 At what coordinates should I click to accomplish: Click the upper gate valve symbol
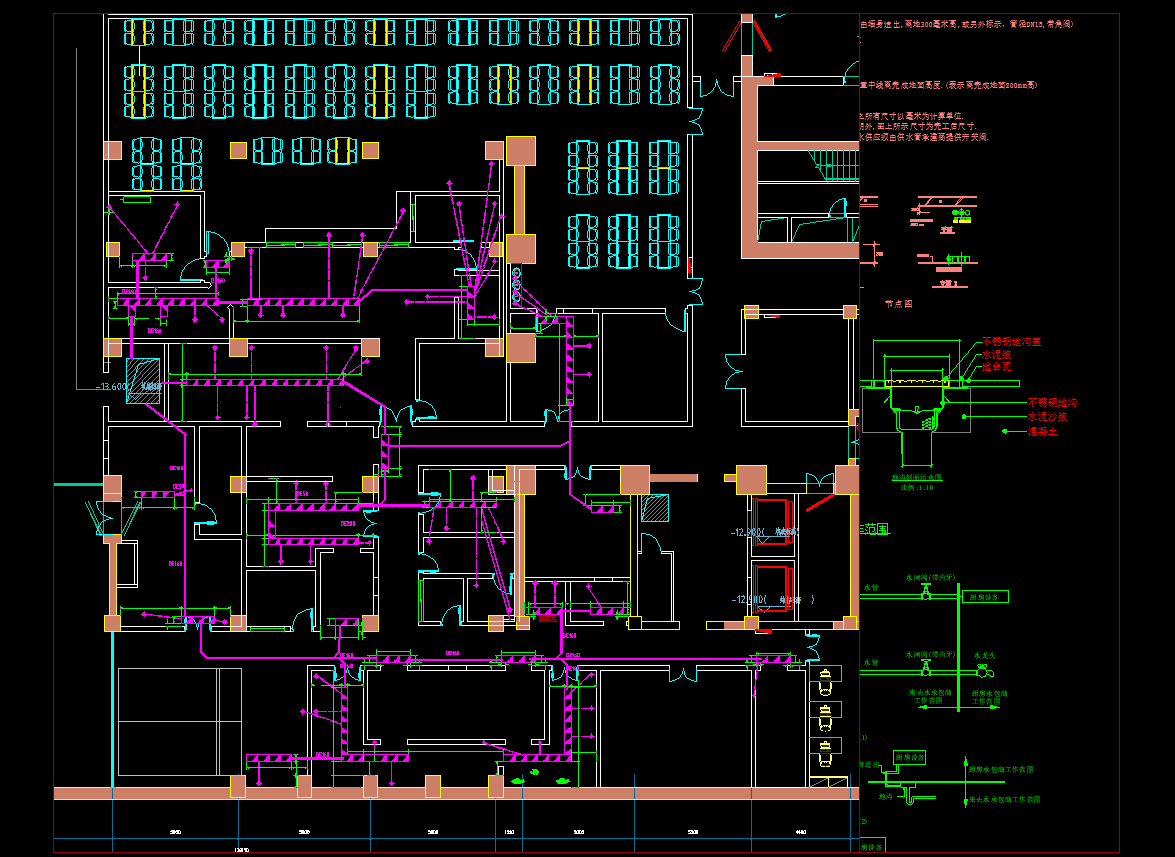pyautogui.click(x=925, y=594)
